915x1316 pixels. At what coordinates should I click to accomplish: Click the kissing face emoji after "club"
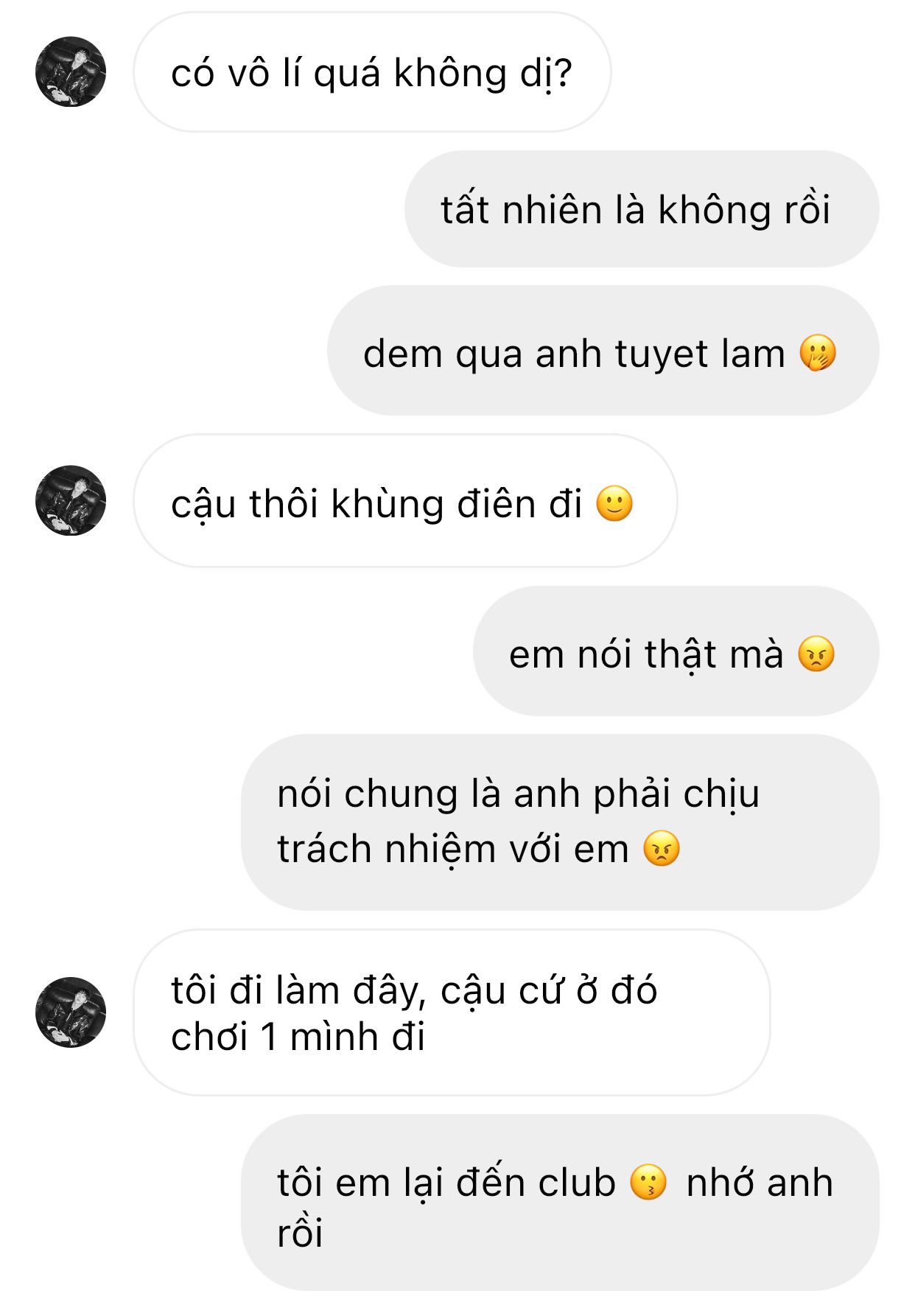(648, 1183)
